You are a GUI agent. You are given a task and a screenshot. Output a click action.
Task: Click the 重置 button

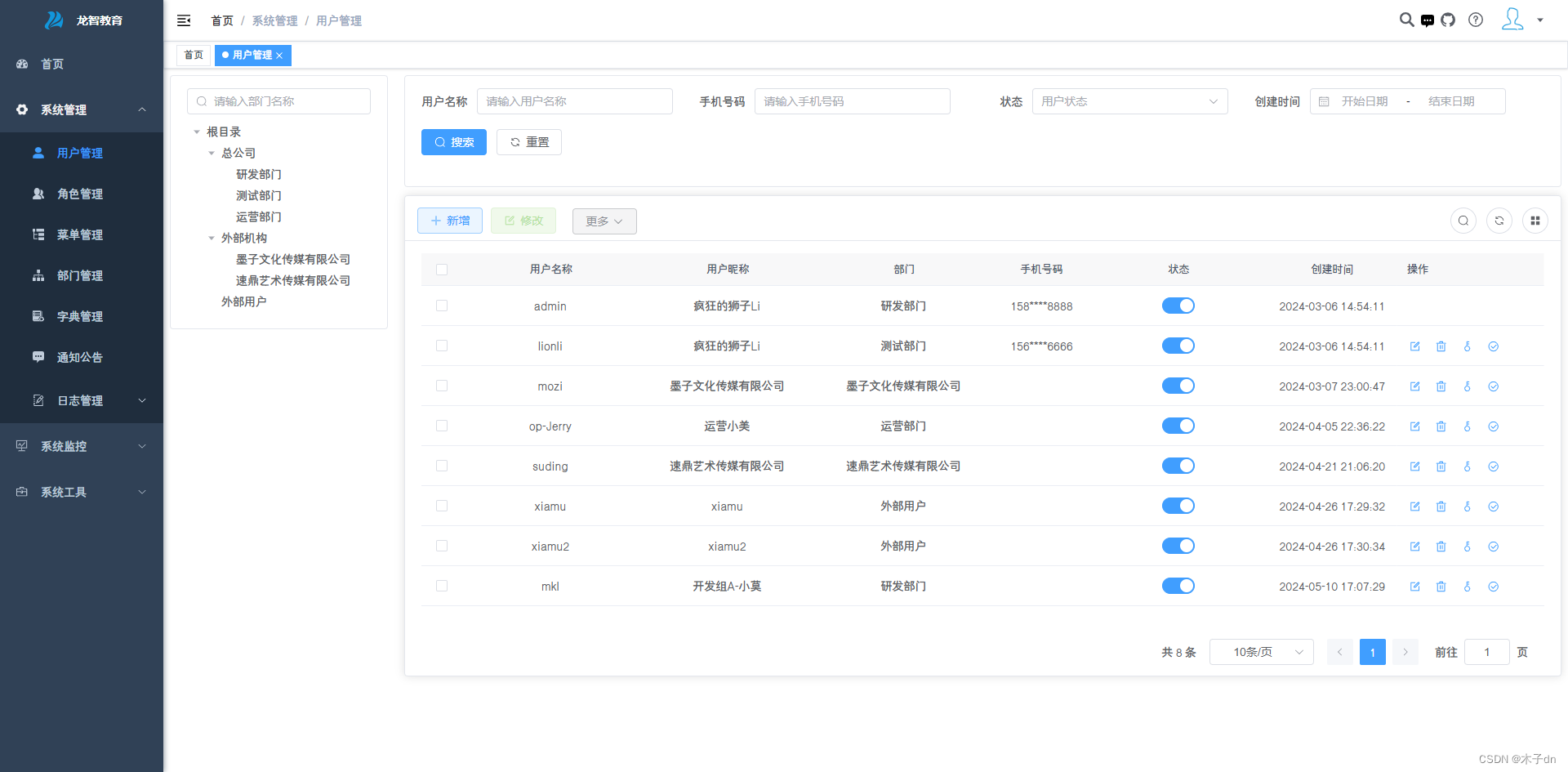pyautogui.click(x=529, y=142)
